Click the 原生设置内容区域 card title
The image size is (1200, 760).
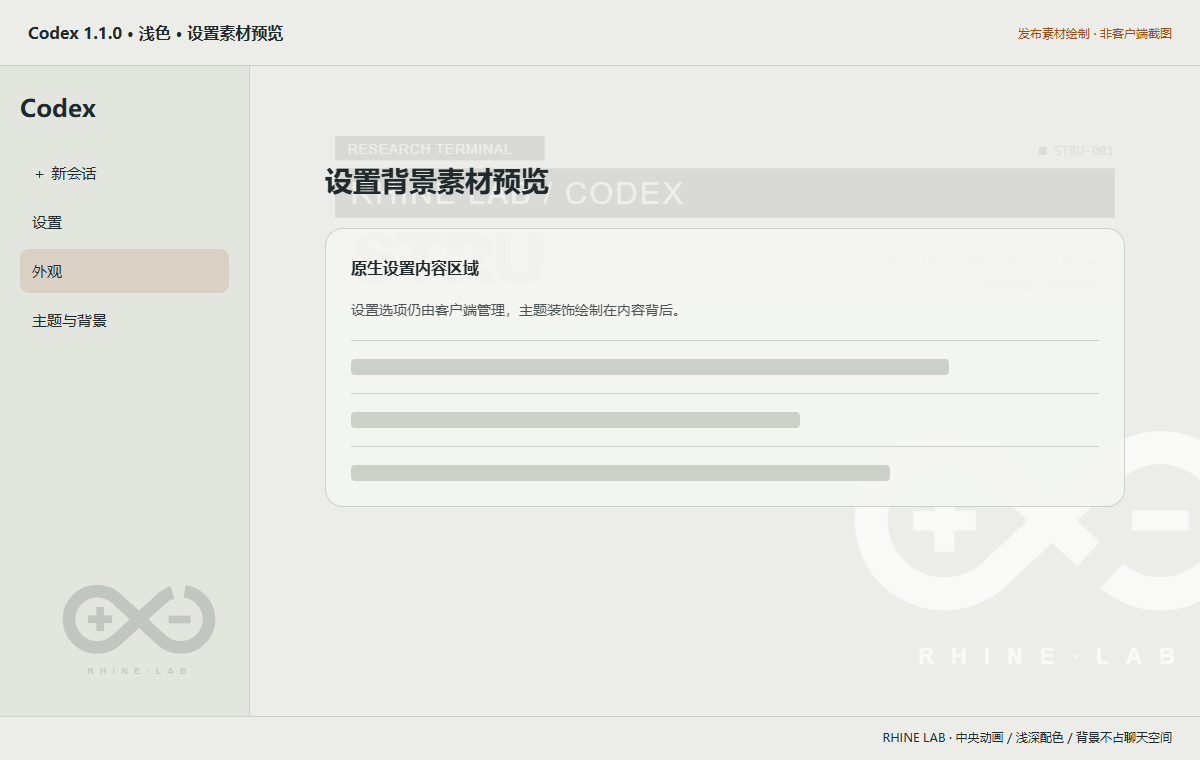tap(415, 269)
